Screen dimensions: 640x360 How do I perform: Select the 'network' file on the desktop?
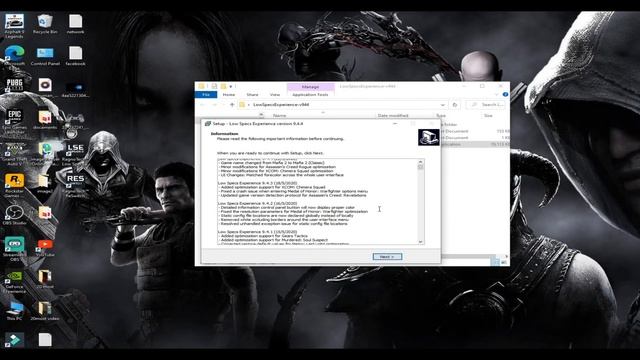(75, 24)
